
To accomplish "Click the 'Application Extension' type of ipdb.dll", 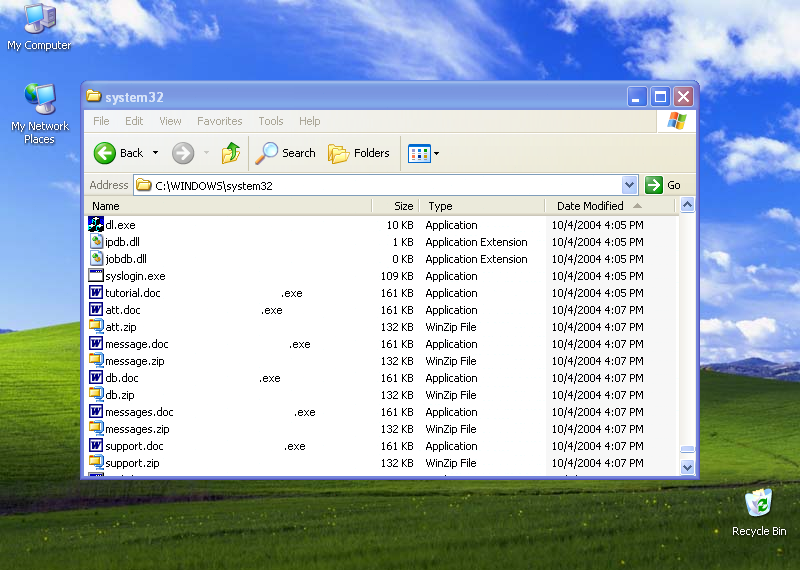I will click(x=477, y=242).
